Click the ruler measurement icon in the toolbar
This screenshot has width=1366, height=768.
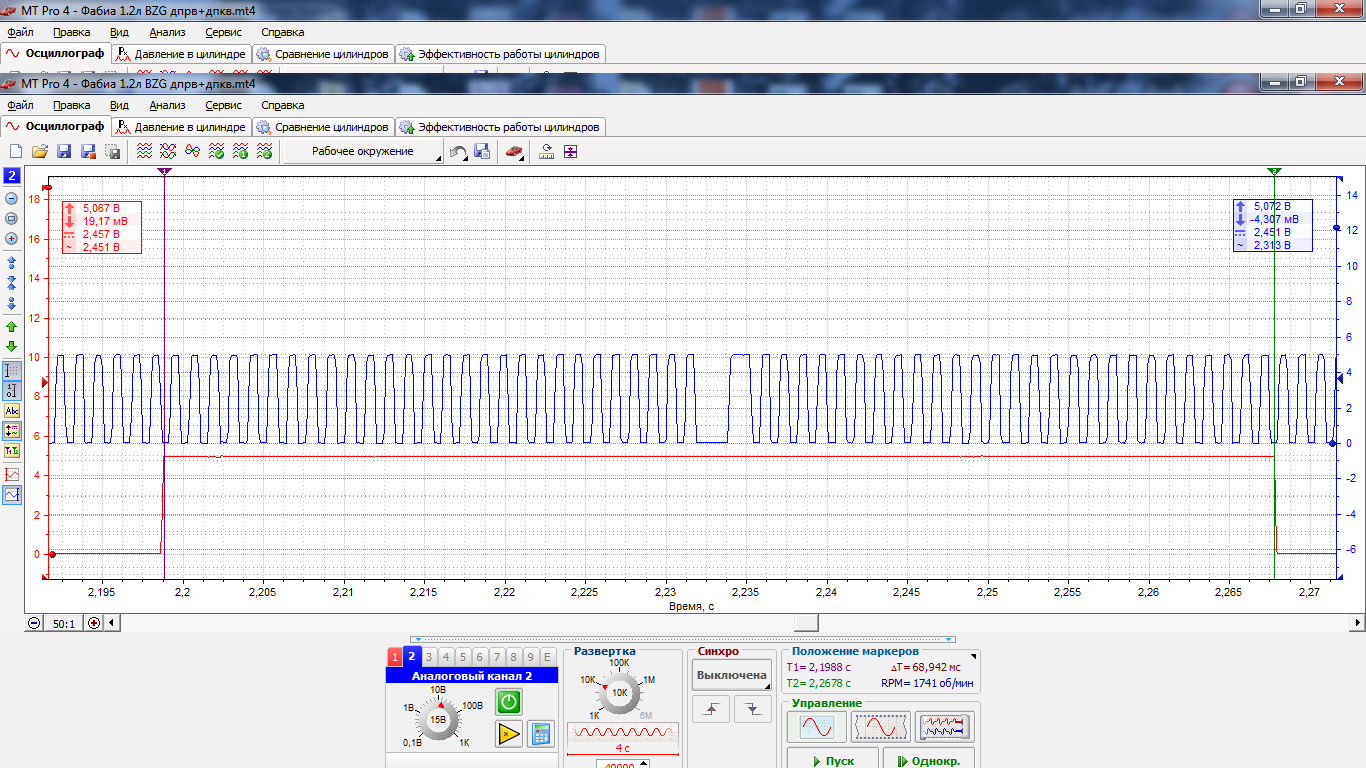pos(547,152)
